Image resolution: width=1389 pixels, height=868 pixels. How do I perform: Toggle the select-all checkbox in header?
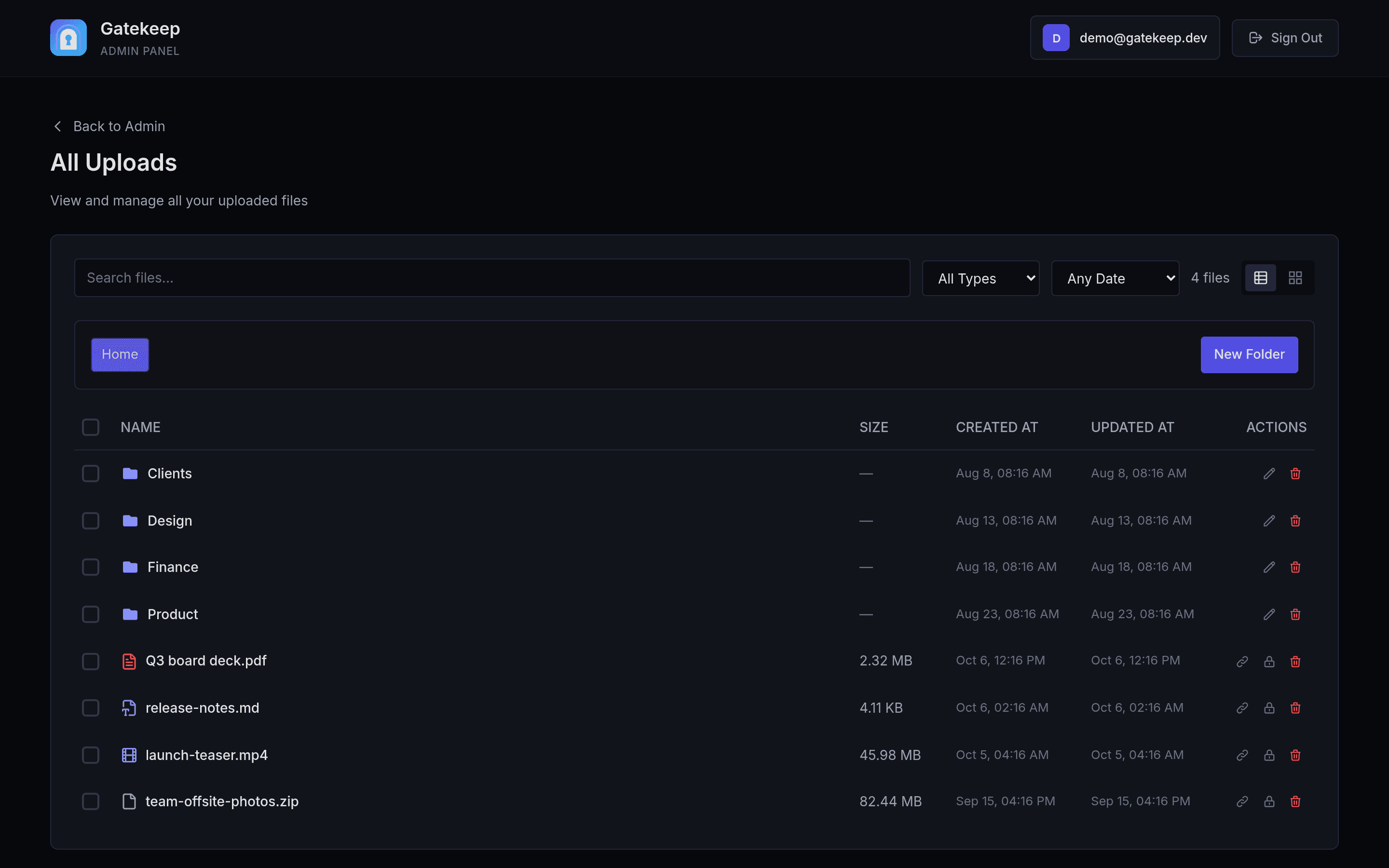pos(91,427)
